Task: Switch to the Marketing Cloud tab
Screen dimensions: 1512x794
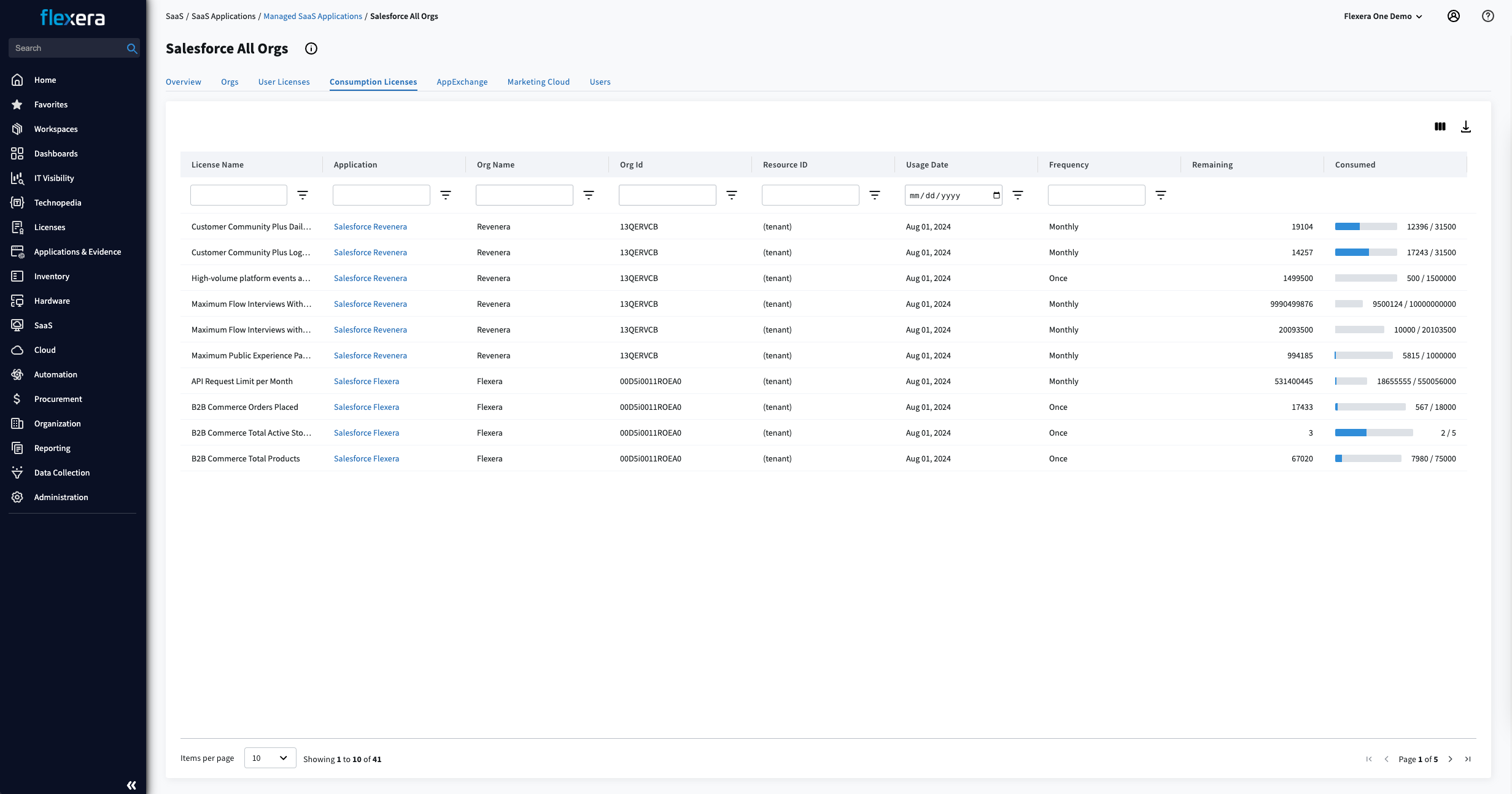Action: (538, 82)
